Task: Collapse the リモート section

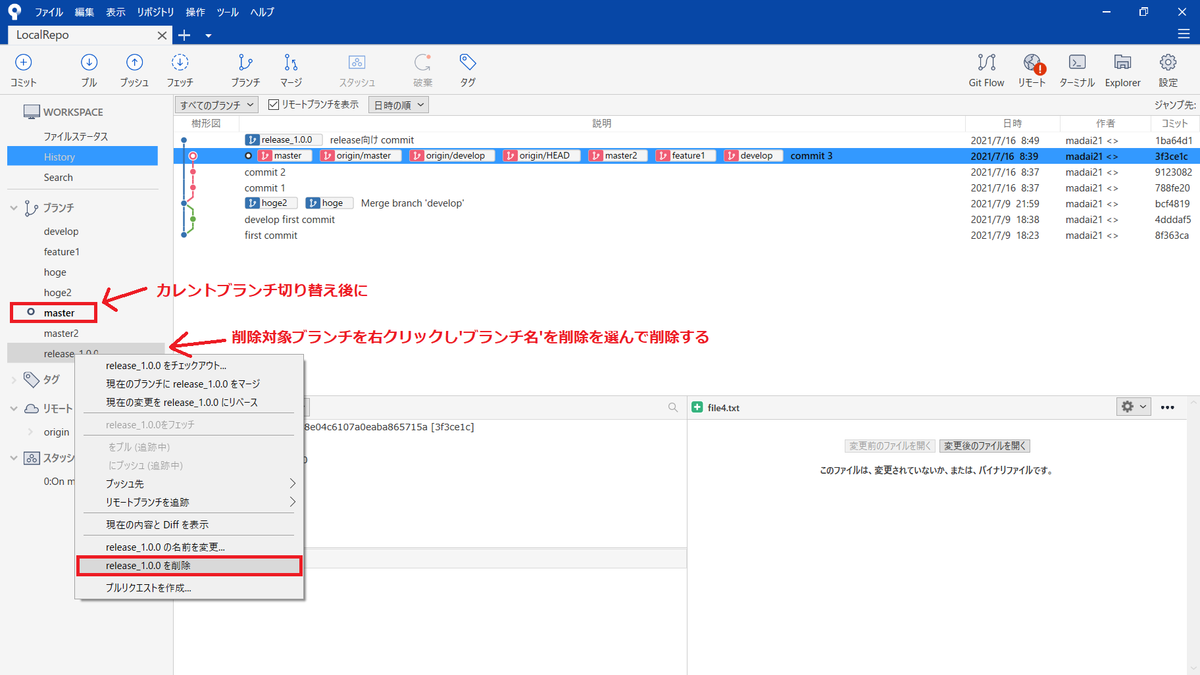Action: click(14, 408)
